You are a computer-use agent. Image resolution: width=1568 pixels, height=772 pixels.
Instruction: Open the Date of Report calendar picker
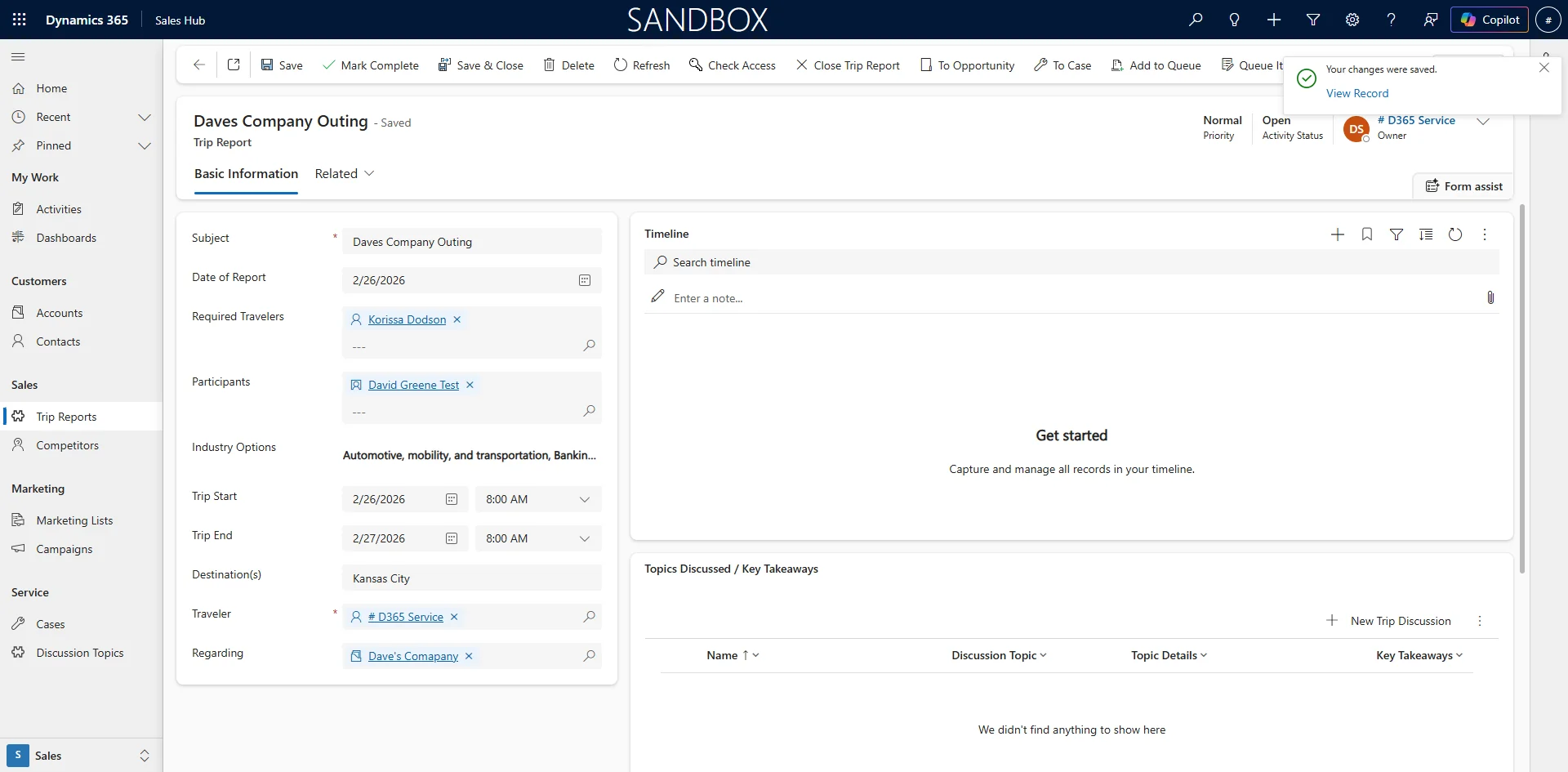pos(585,280)
